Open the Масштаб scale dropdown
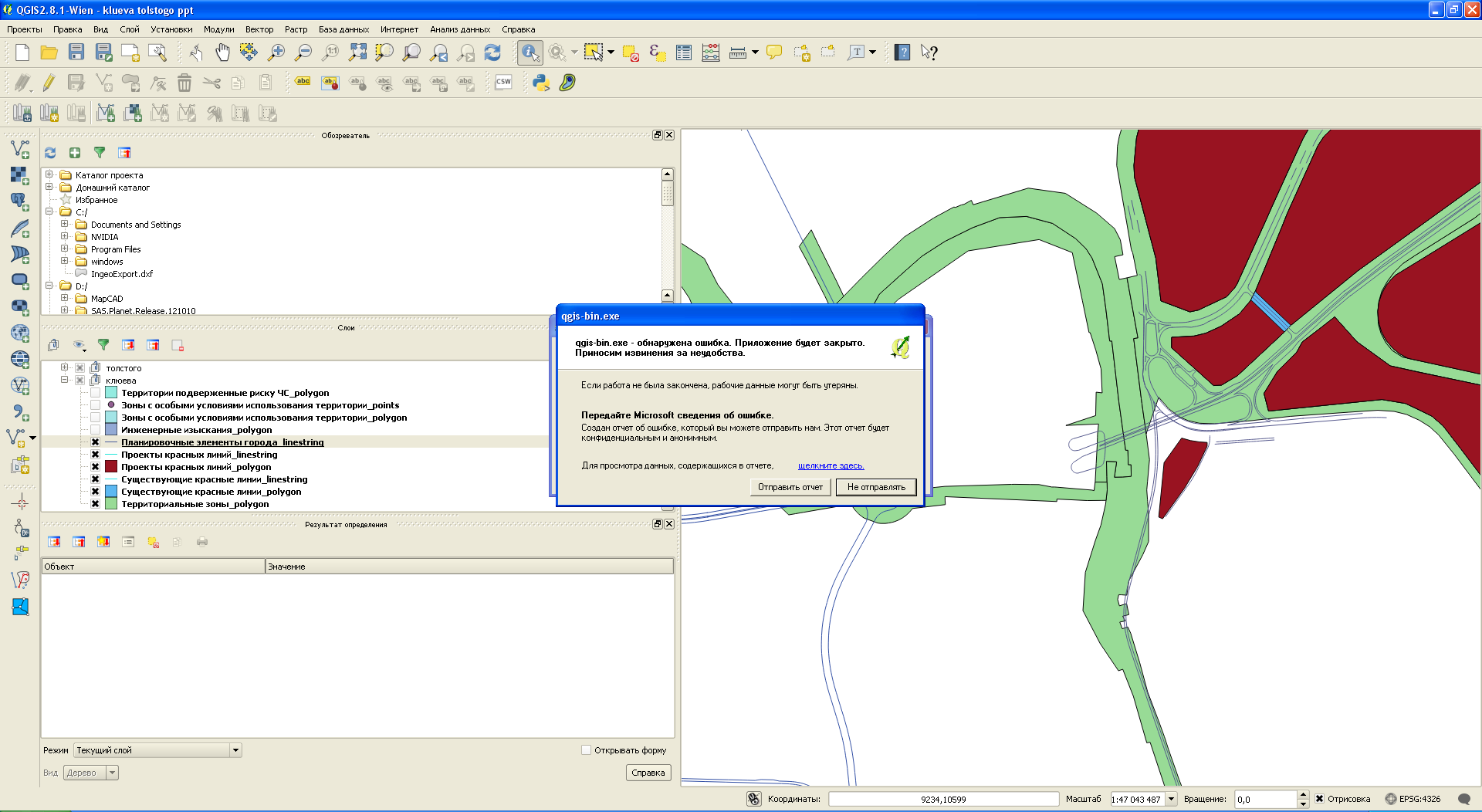The image size is (1482, 812). coord(1171,800)
